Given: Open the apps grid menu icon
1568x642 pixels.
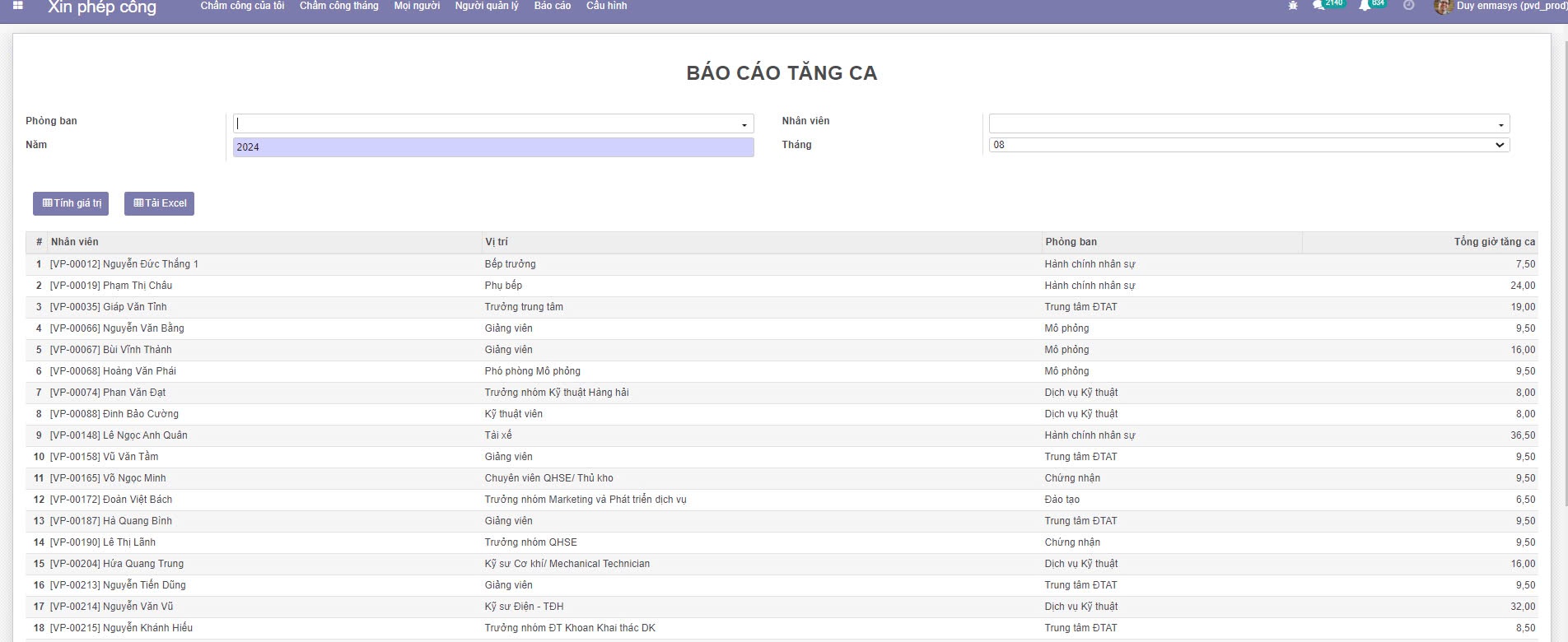Looking at the screenshot, I should 18,6.
